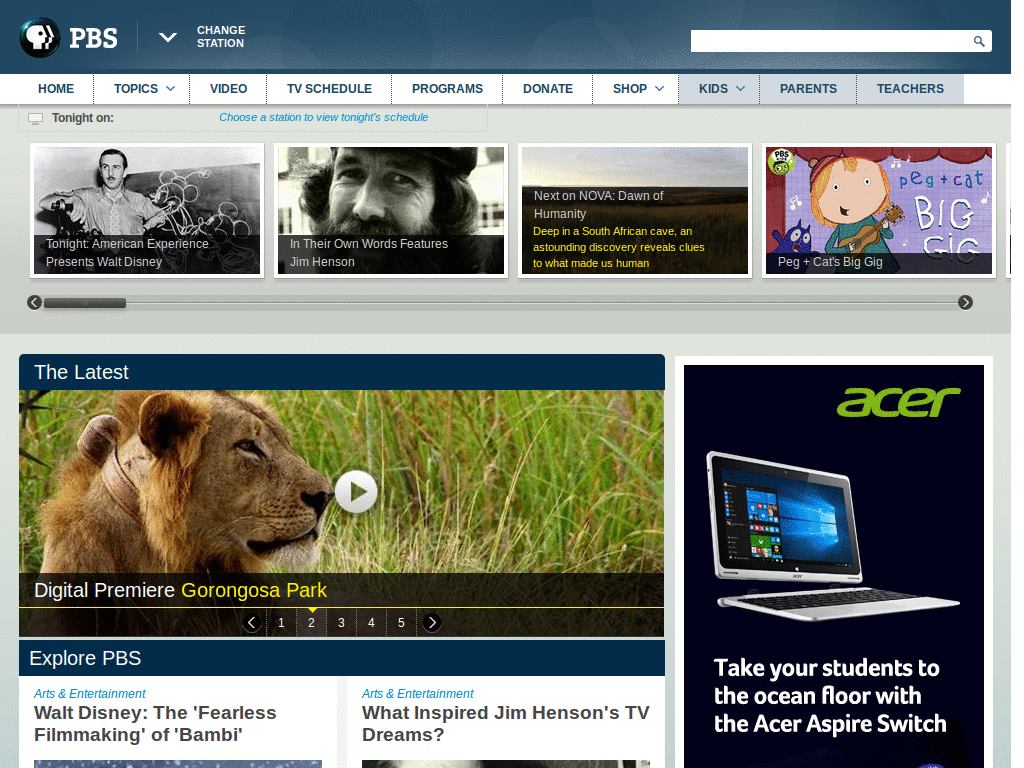This screenshot has width=1024, height=768.
Task: Click Arts & Entertainment above Walt Disney article
Action: 89,694
